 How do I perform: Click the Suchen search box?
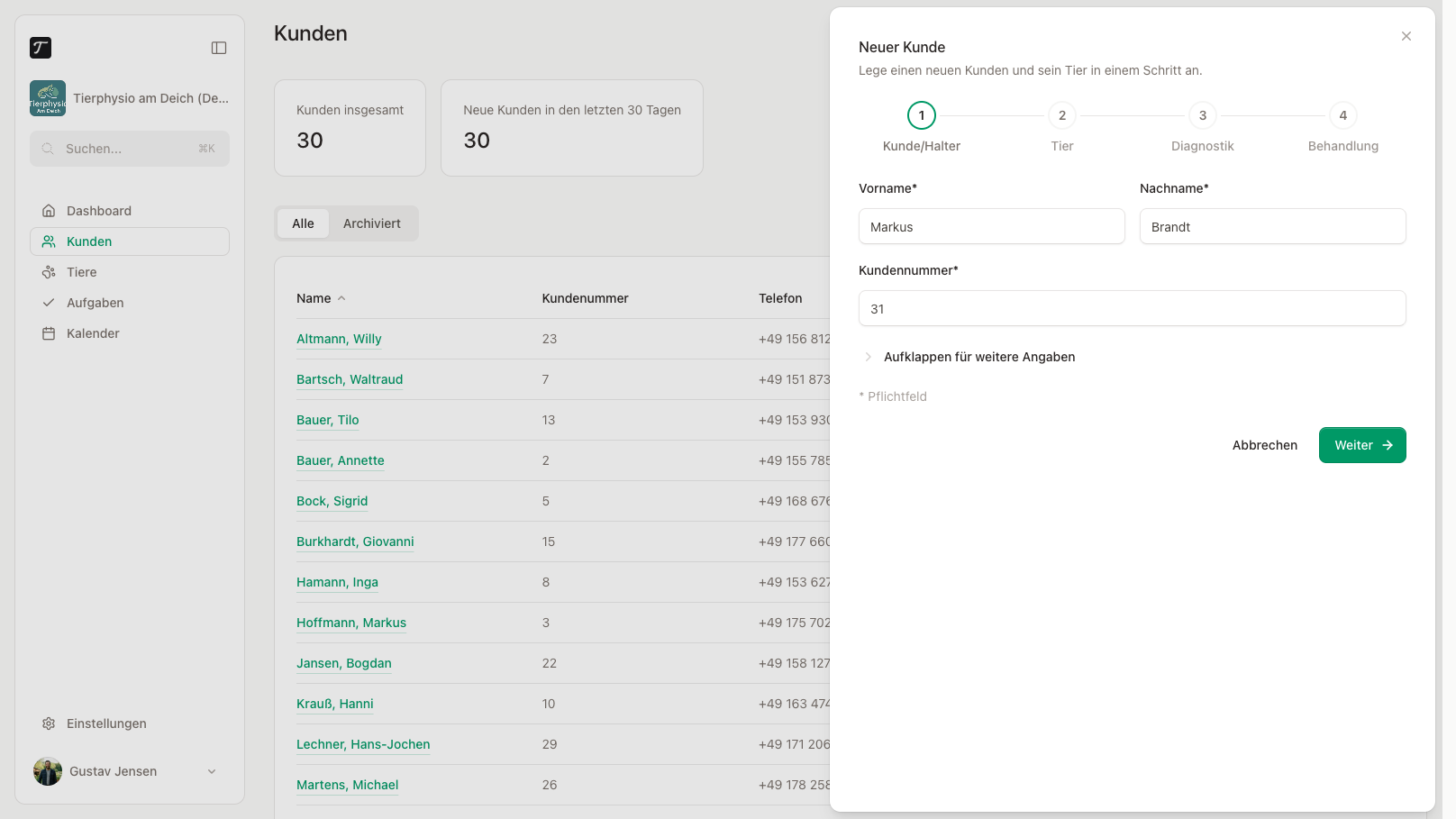(130, 149)
